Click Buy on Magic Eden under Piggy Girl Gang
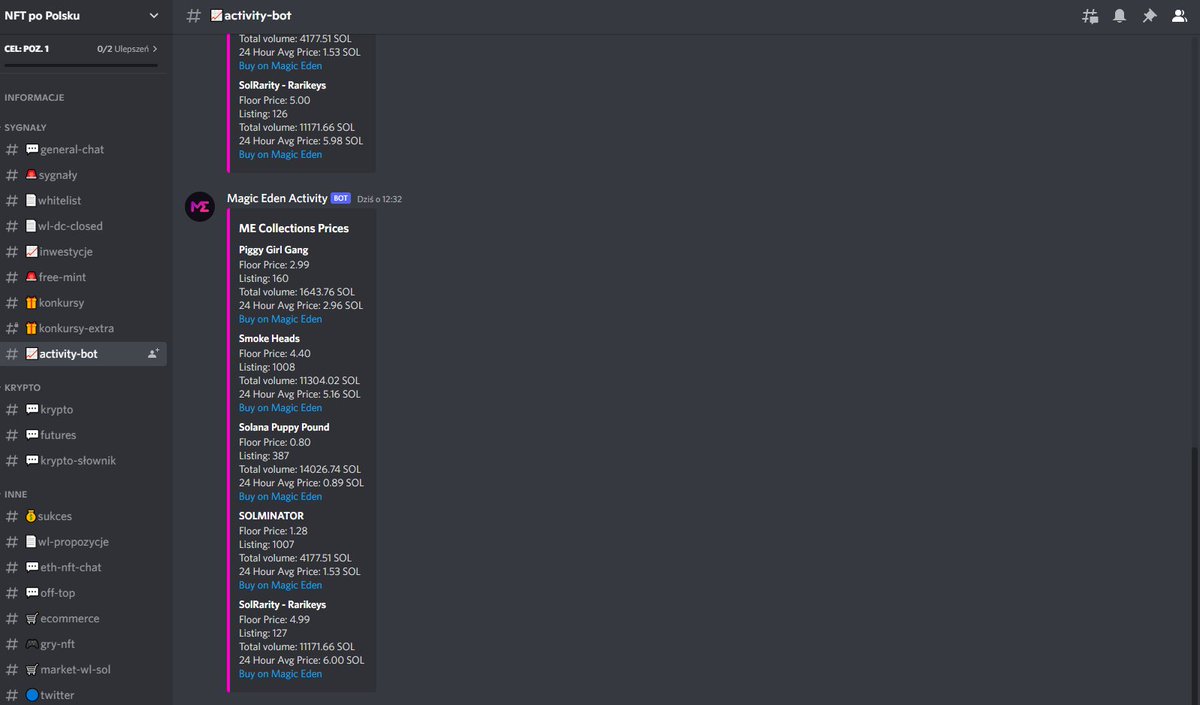The width and height of the screenshot is (1200, 705). (x=280, y=320)
